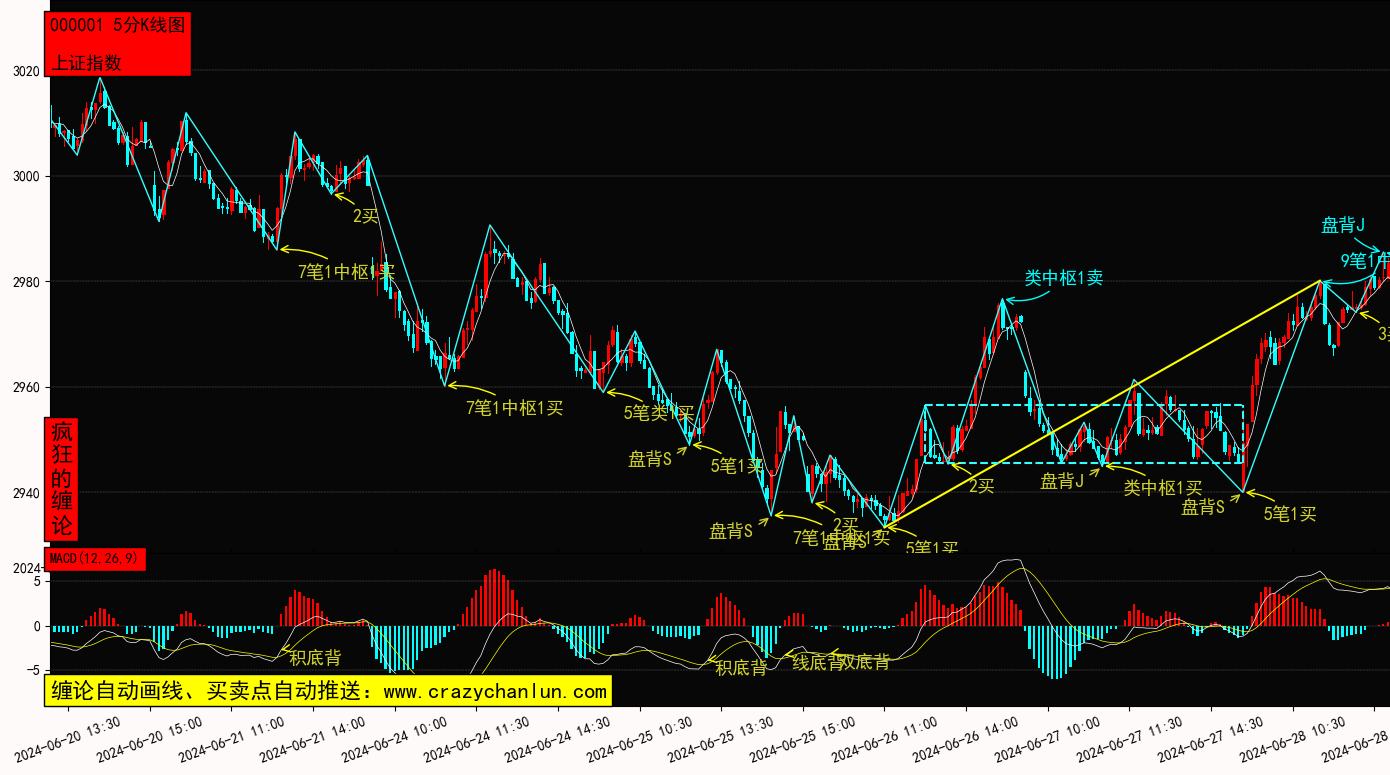Image resolution: width=1390 pixels, height=775 pixels.
Task: Click the 7笔1中枢1买 label below 2960 level
Action: point(514,407)
